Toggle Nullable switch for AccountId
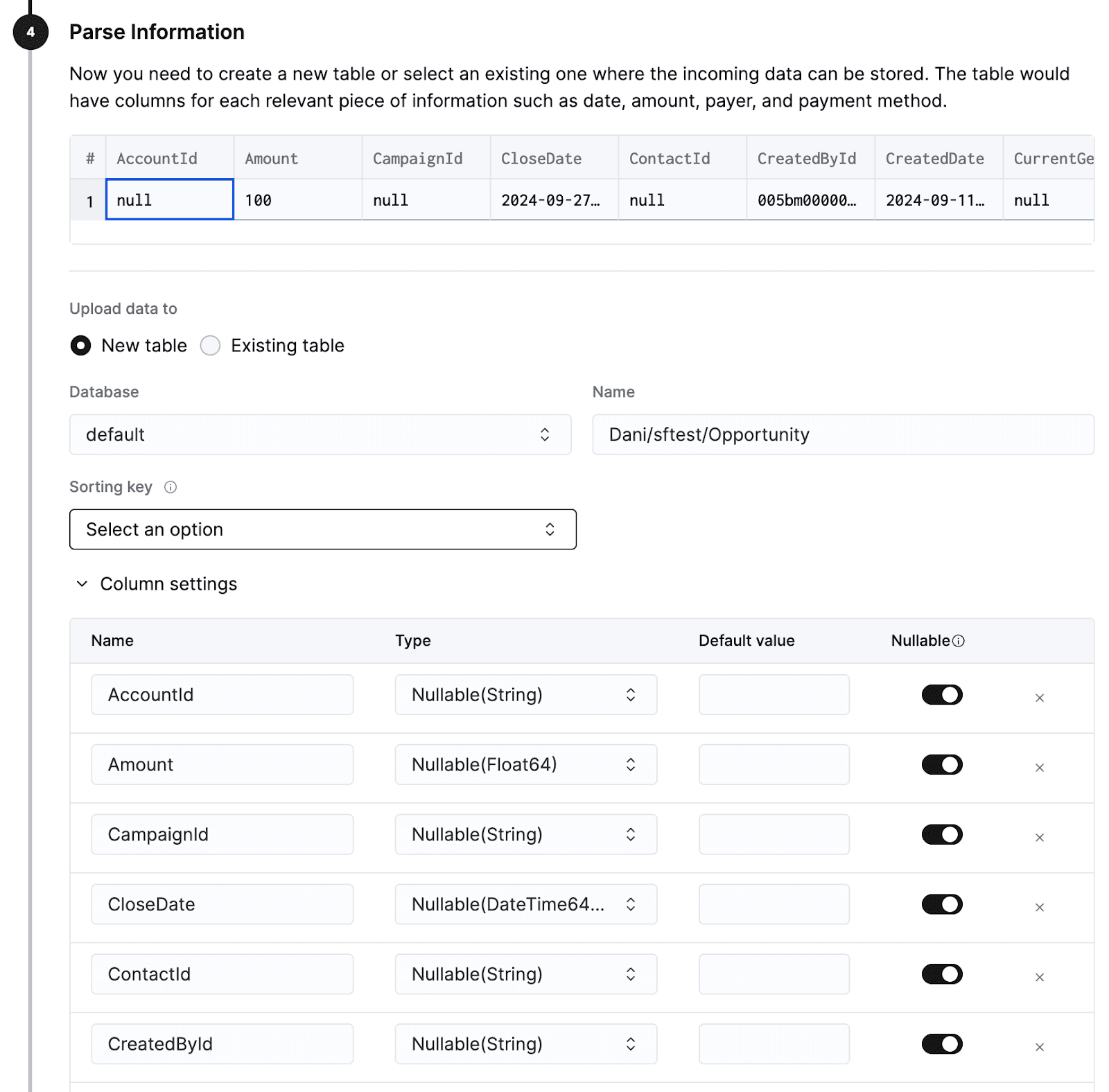The height and width of the screenshot is (1092, 1109). 941,695
